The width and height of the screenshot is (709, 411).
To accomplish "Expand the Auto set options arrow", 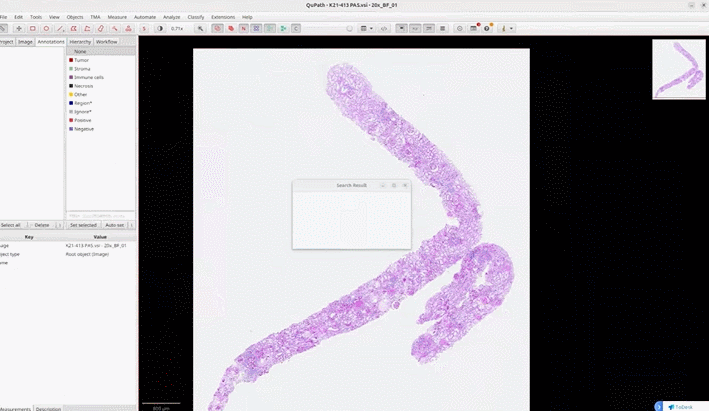I will pos(132,225).
